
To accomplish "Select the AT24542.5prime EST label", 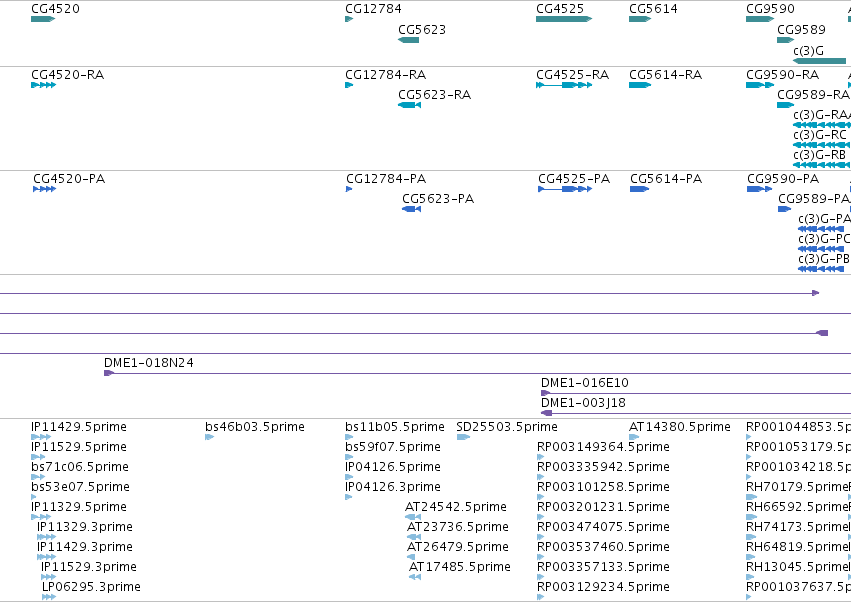I will [x=456, y=507].
